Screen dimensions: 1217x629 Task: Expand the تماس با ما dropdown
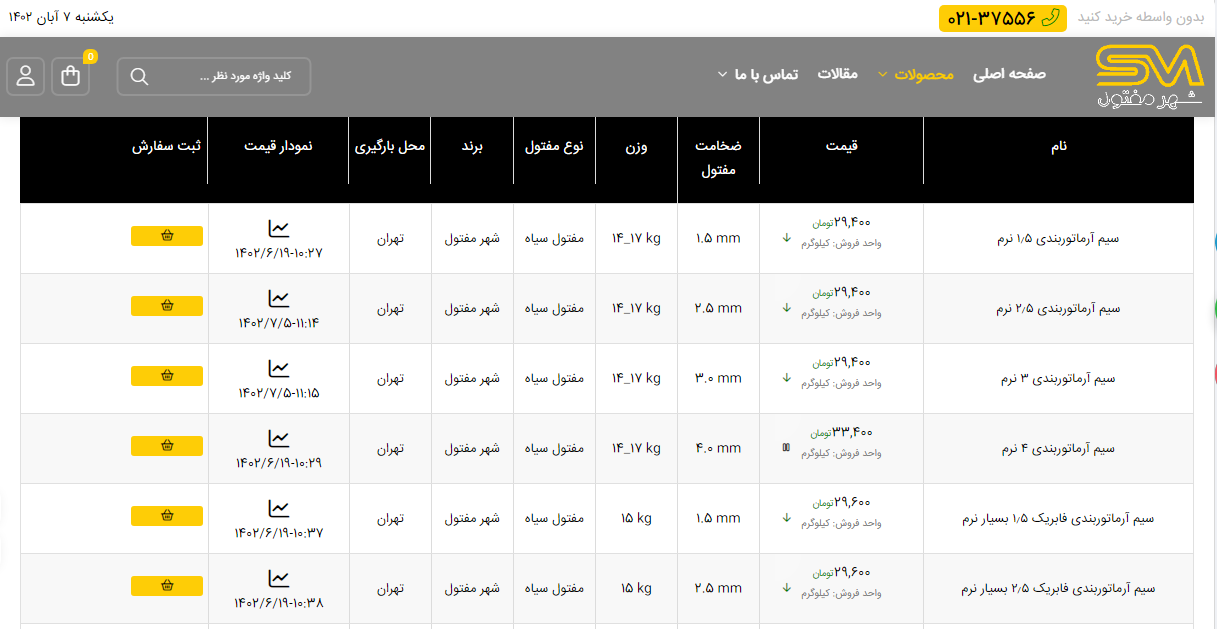point(757,75)
